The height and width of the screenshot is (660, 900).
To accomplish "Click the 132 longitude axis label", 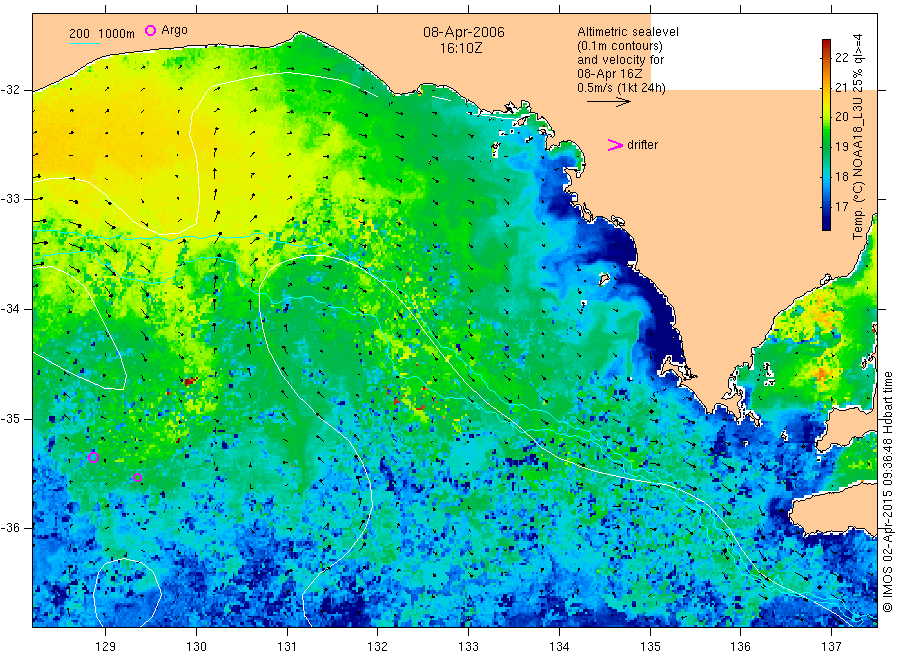I will pos(378,647).
